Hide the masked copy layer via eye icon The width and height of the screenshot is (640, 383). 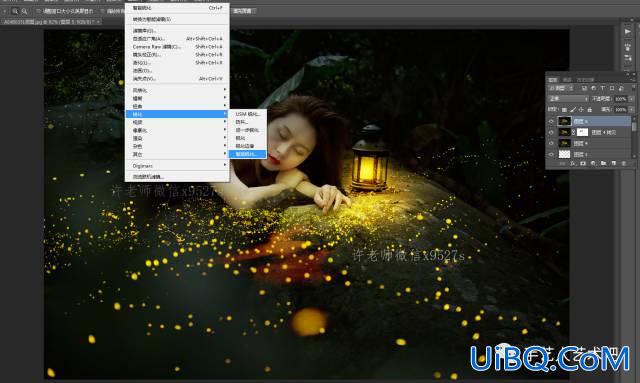click(551, 132)
